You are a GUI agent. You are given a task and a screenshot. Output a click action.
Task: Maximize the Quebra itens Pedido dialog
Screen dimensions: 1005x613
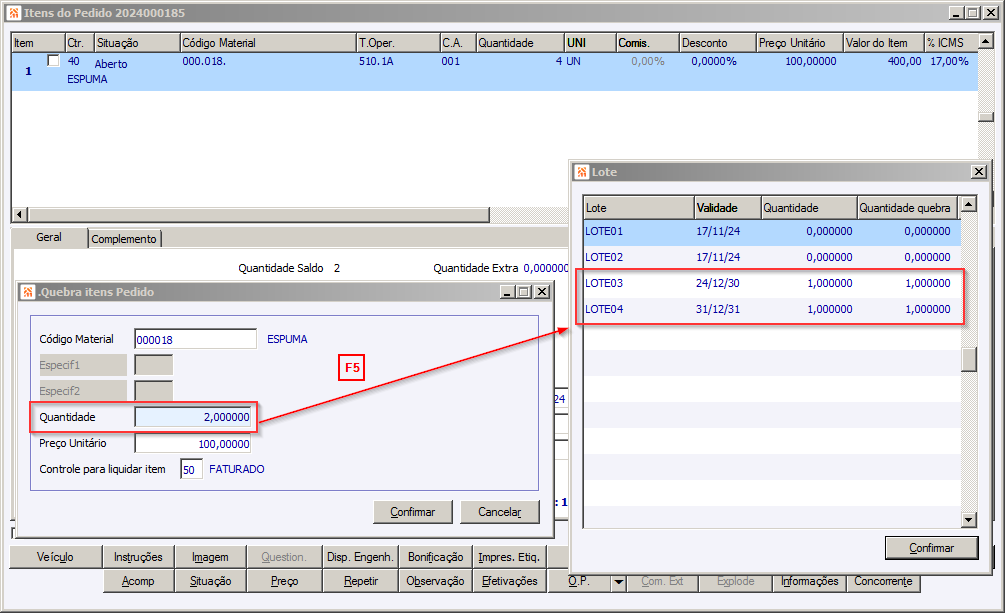coord(524,292)
